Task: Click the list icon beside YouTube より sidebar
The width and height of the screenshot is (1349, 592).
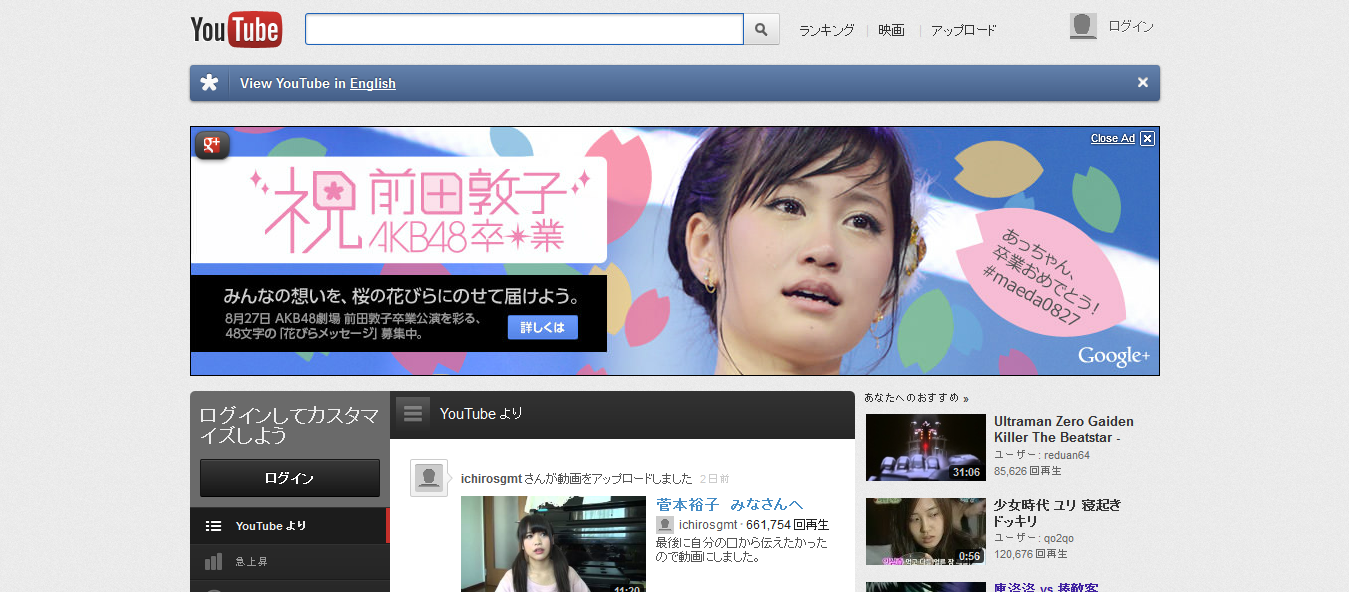Action: point(213,526)
